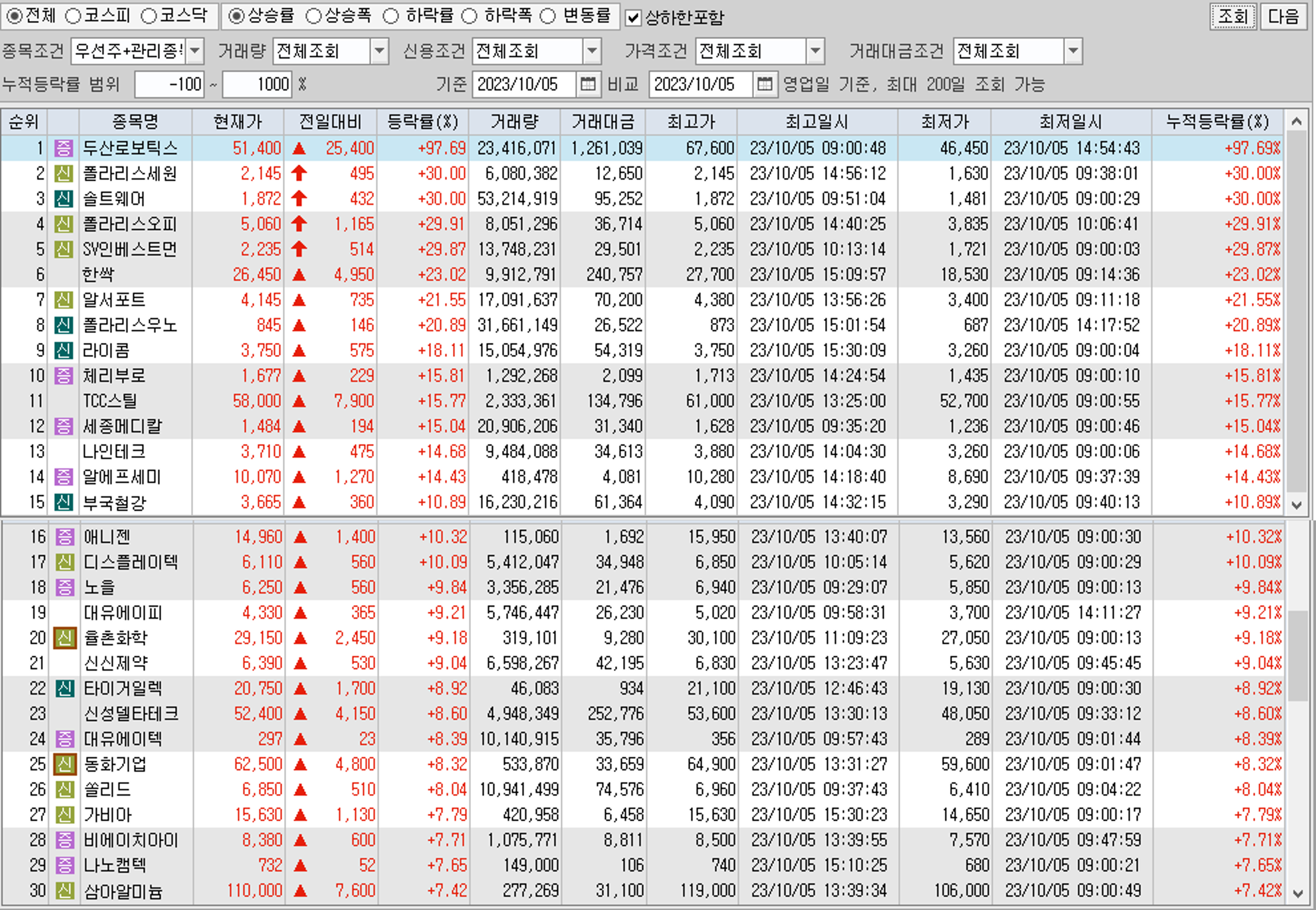The height and width of the screenshot is (910, 1316).
Task: Choose the 하락률 radio option
Action: click(391, 16)
